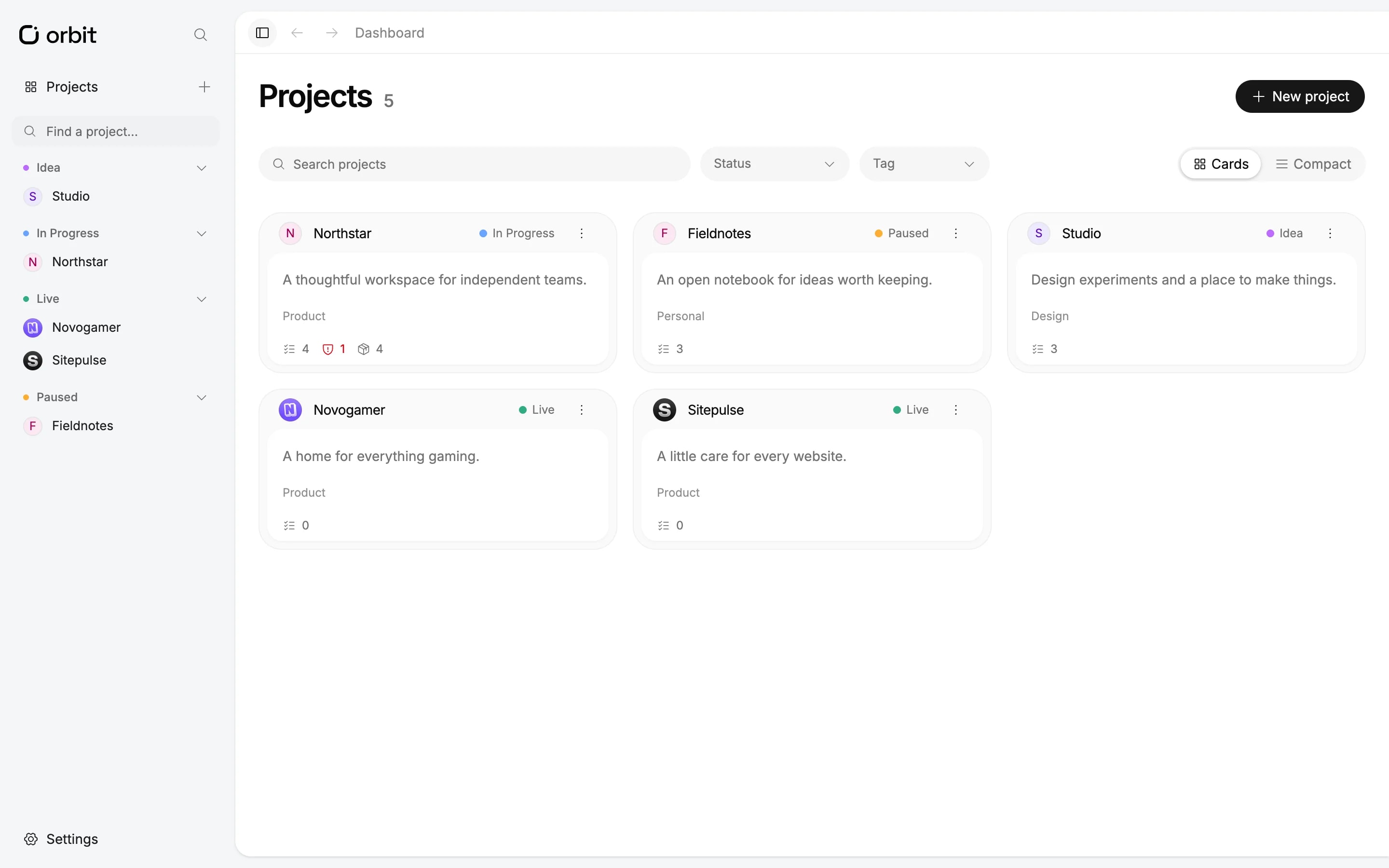This screenshot has height=868, width=1389.
Task: Collapse the Paused sidebar group
Action: (202, 397)
